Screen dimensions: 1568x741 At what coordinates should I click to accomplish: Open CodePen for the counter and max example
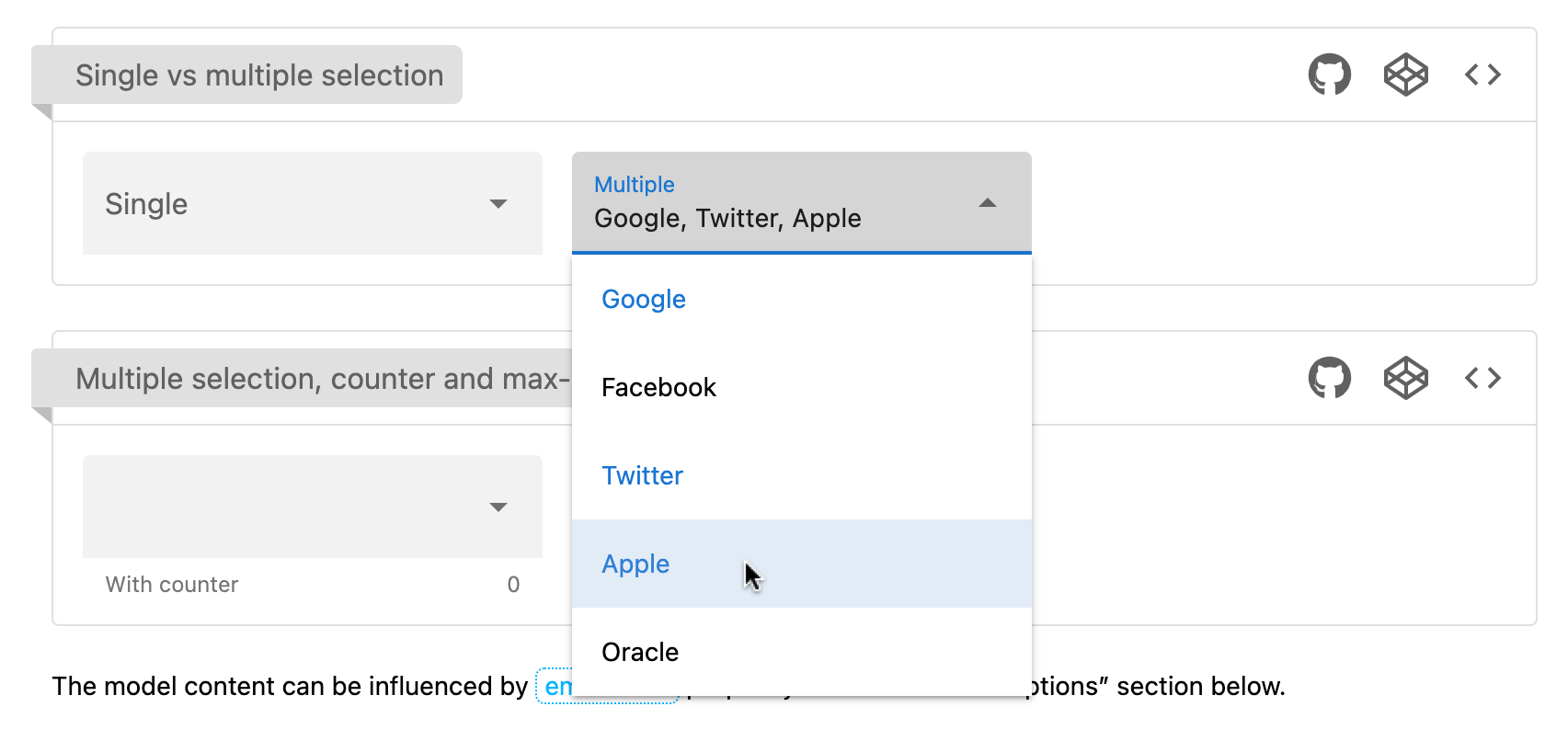(1405, 378)
